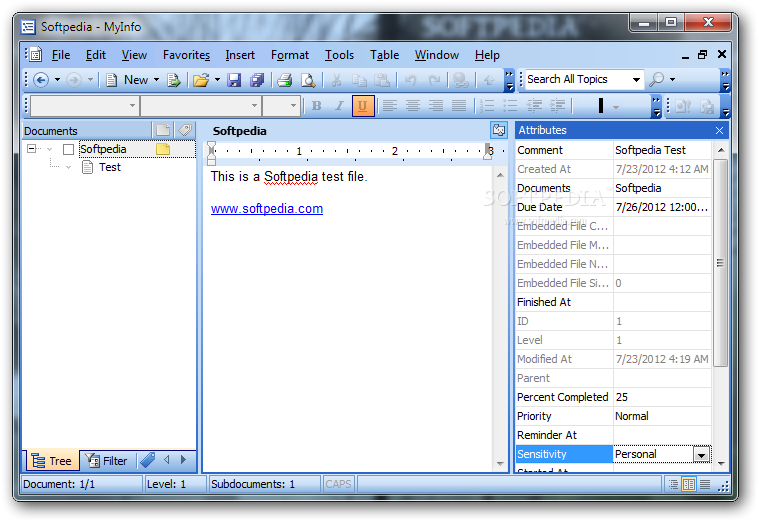Viewport: 759px width, 522px height.
Task: Open the Edit menu
Action: (96, 55)
